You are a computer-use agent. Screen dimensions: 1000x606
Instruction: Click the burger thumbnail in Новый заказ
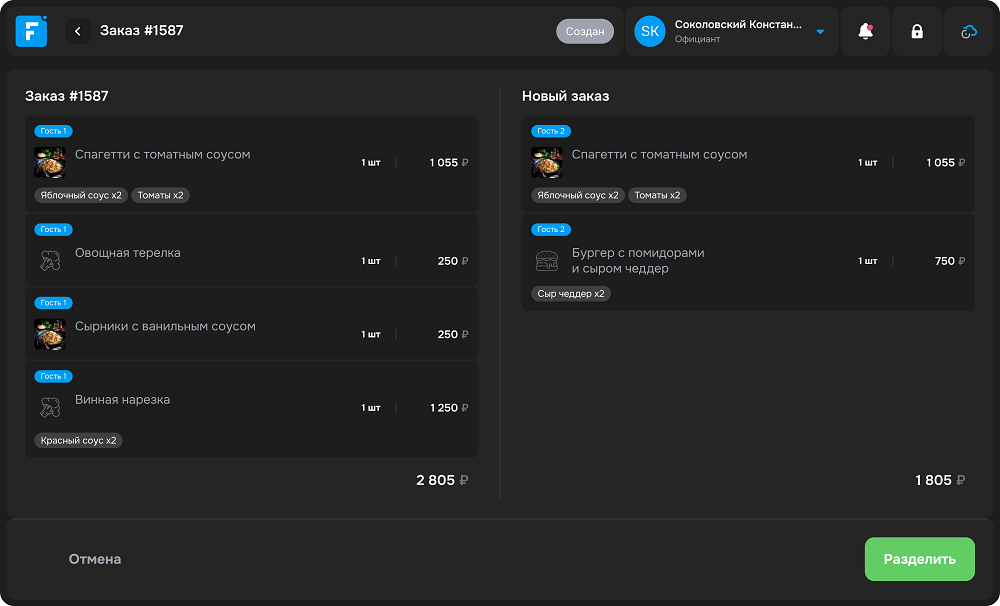547,259
